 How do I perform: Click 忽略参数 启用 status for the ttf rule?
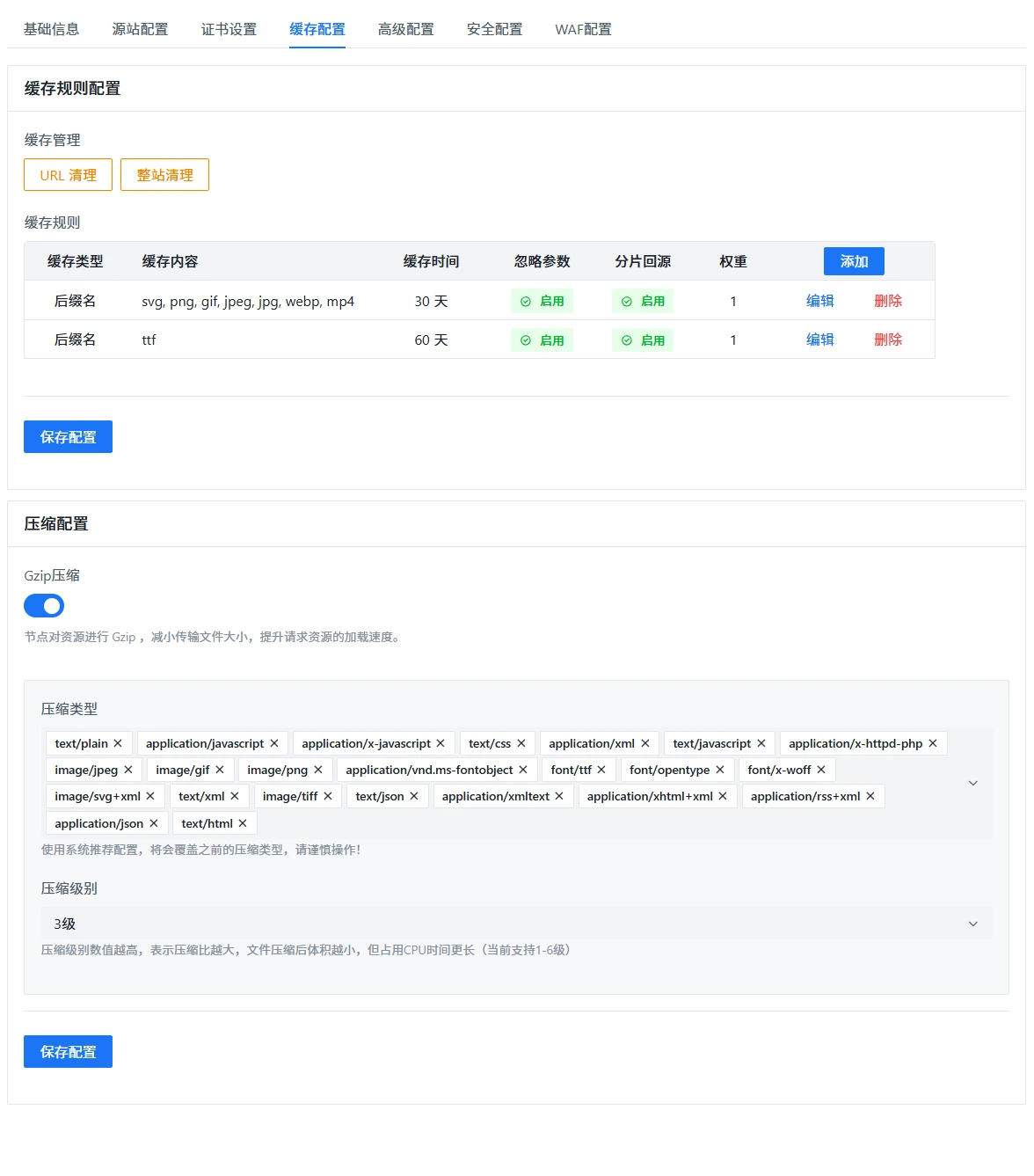tap(542, 340)
